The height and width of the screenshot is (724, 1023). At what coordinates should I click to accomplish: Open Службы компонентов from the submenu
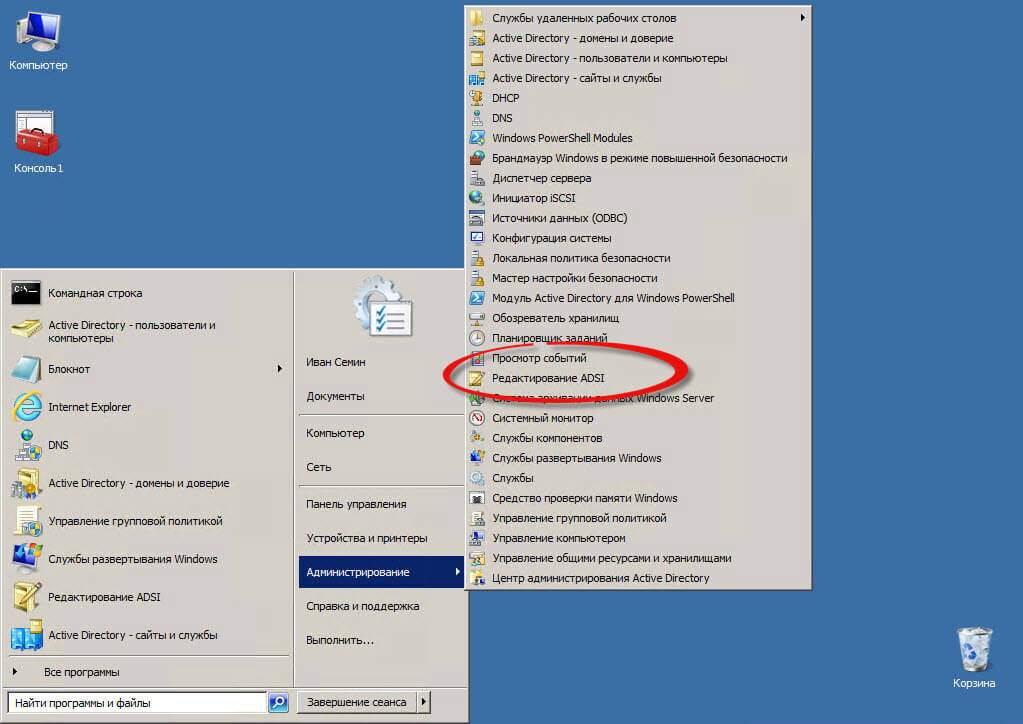pyautogui.click(x=638, y=438)
